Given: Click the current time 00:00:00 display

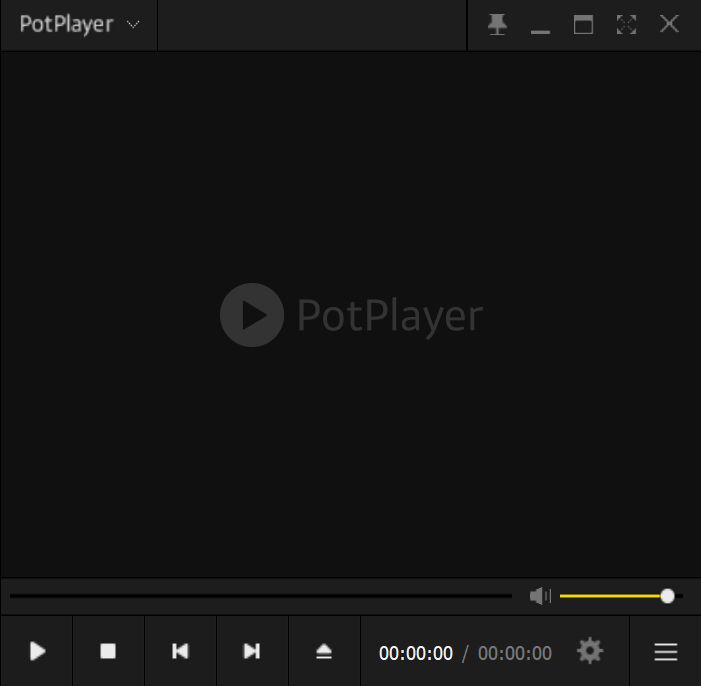Looking at the screenshot, I should (x=416, y=653).
